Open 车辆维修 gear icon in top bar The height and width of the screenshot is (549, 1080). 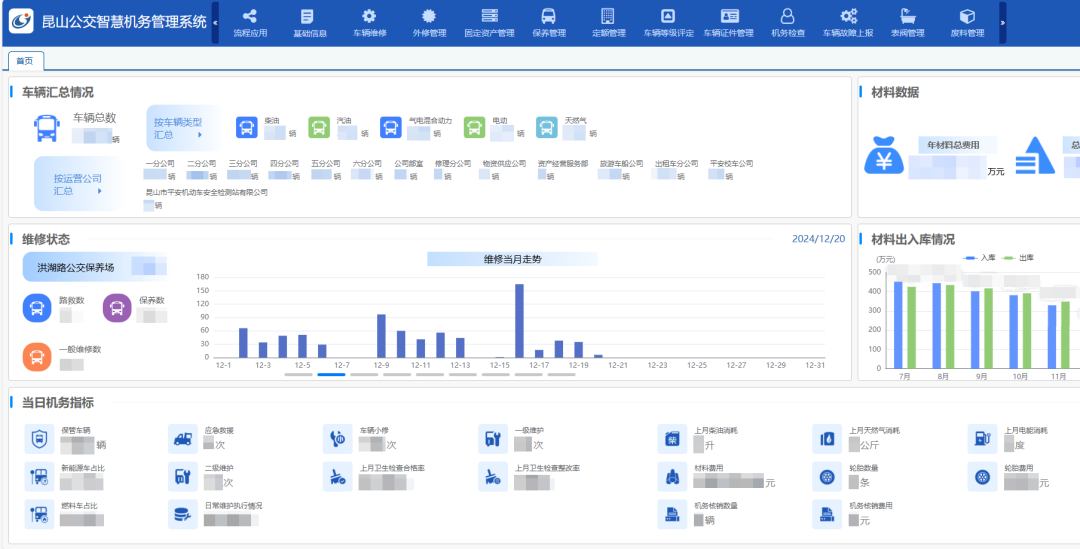369,17
